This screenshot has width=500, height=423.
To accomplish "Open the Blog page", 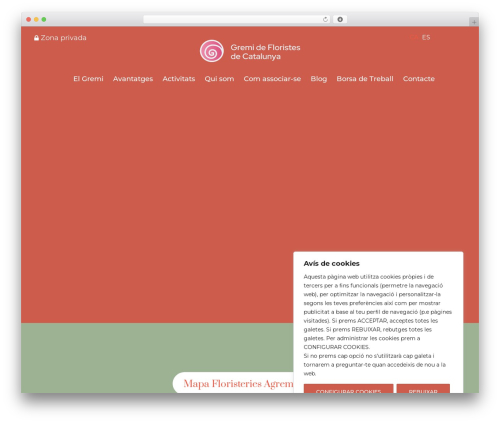I will [x=319, y=79].
